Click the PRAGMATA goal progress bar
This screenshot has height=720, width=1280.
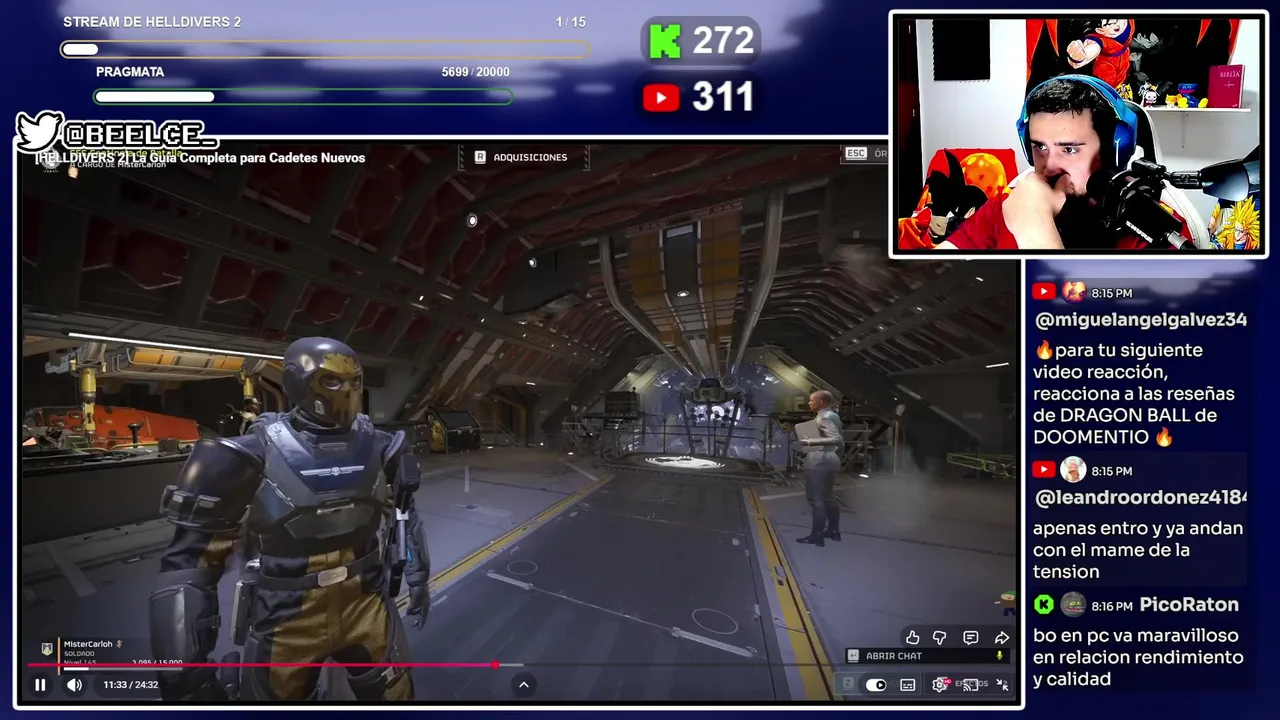point(303,97)
